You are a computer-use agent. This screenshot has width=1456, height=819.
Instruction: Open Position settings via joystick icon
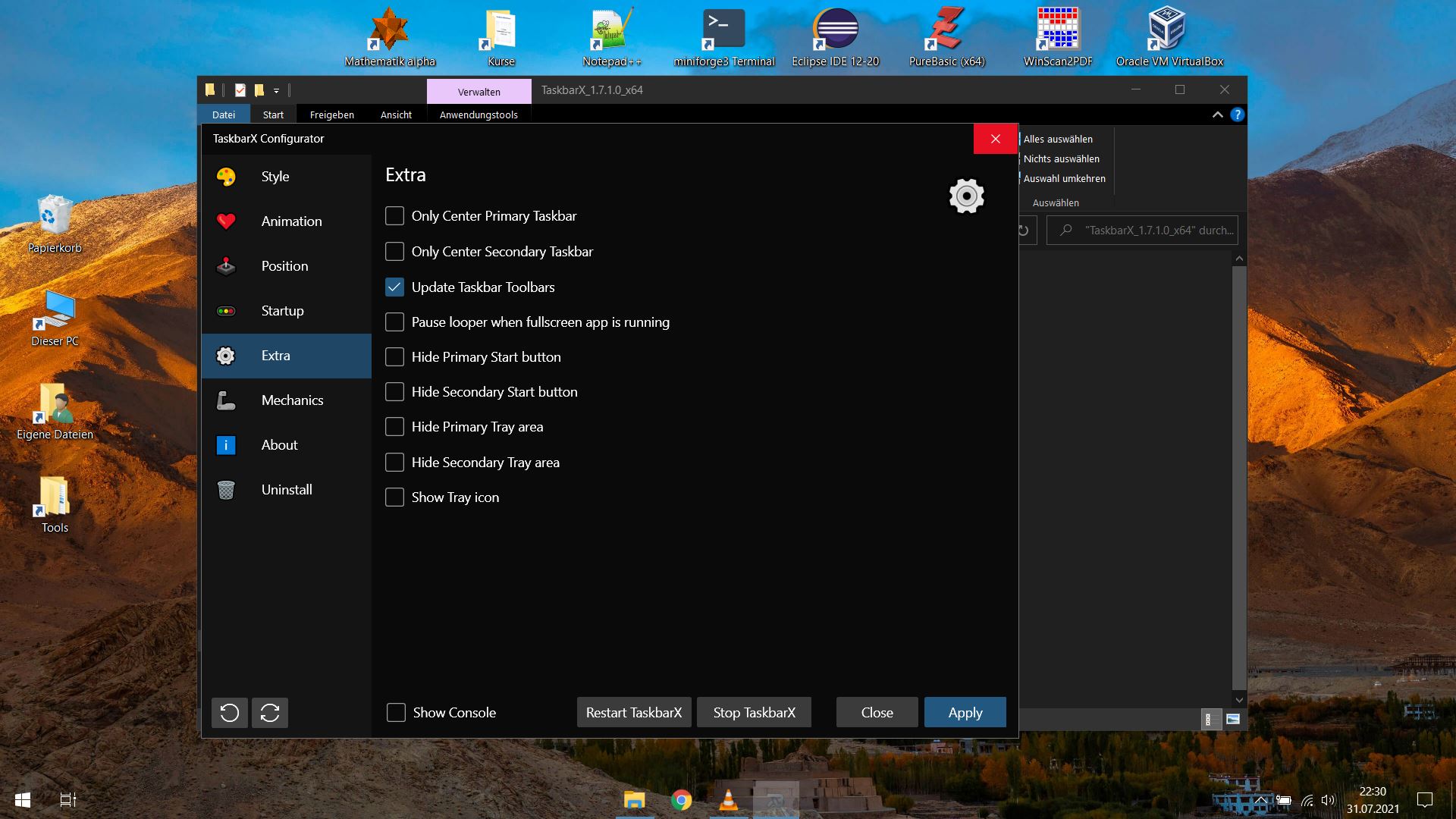coord(226,266)
